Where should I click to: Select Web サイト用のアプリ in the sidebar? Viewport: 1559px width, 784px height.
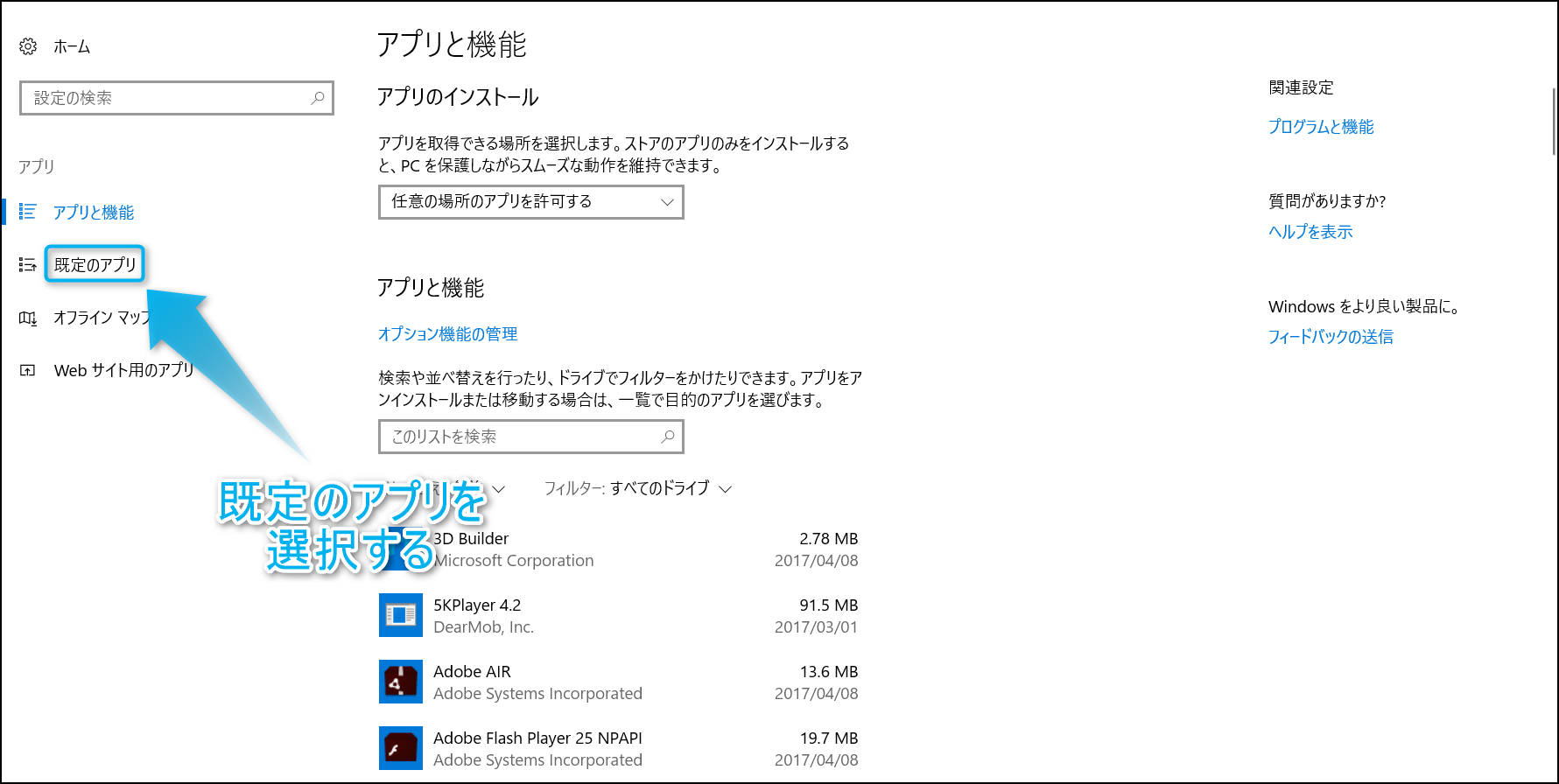click(123, 370)
